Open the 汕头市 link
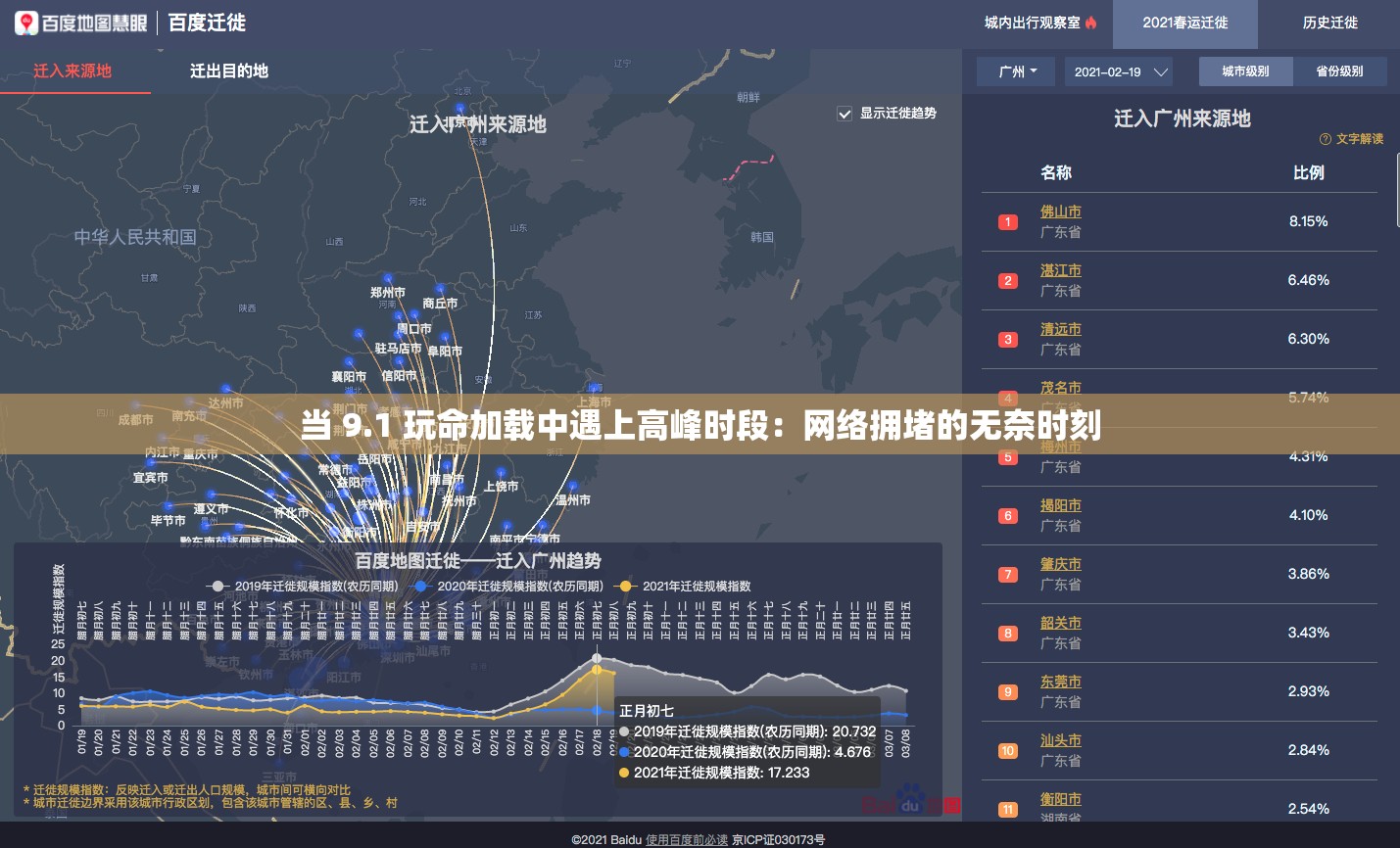The height and width of the screenshot is (848, 1400). pyautogui.click(x=1061, y=740)
